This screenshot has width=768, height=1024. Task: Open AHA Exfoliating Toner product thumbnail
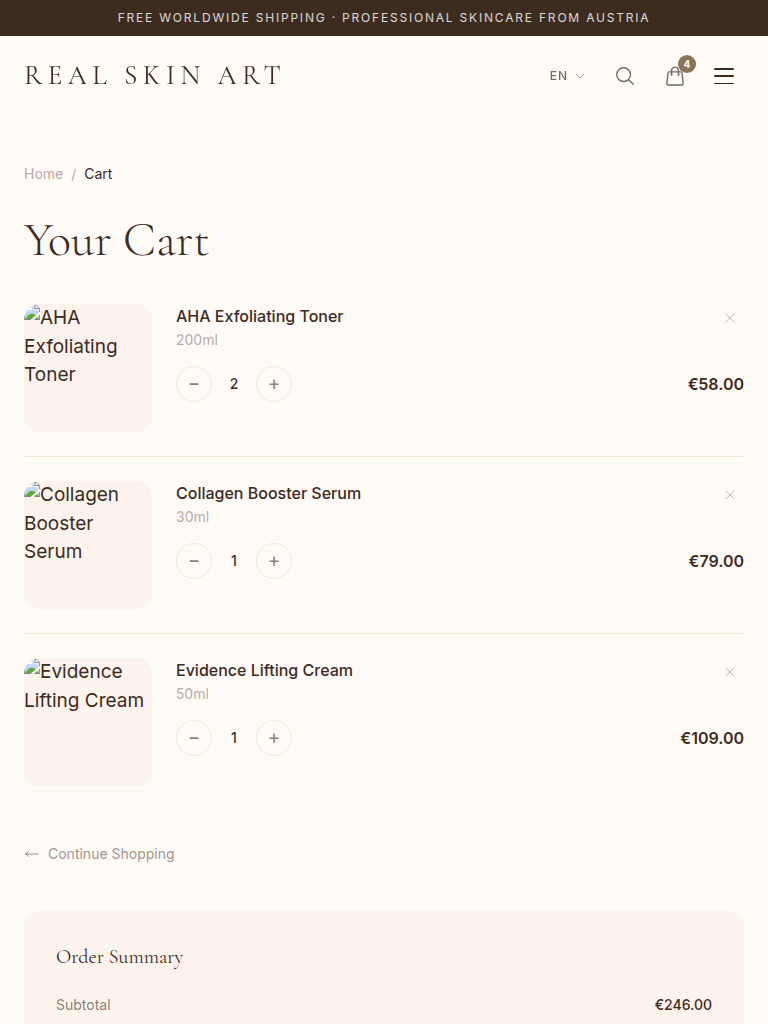[88, 368]
